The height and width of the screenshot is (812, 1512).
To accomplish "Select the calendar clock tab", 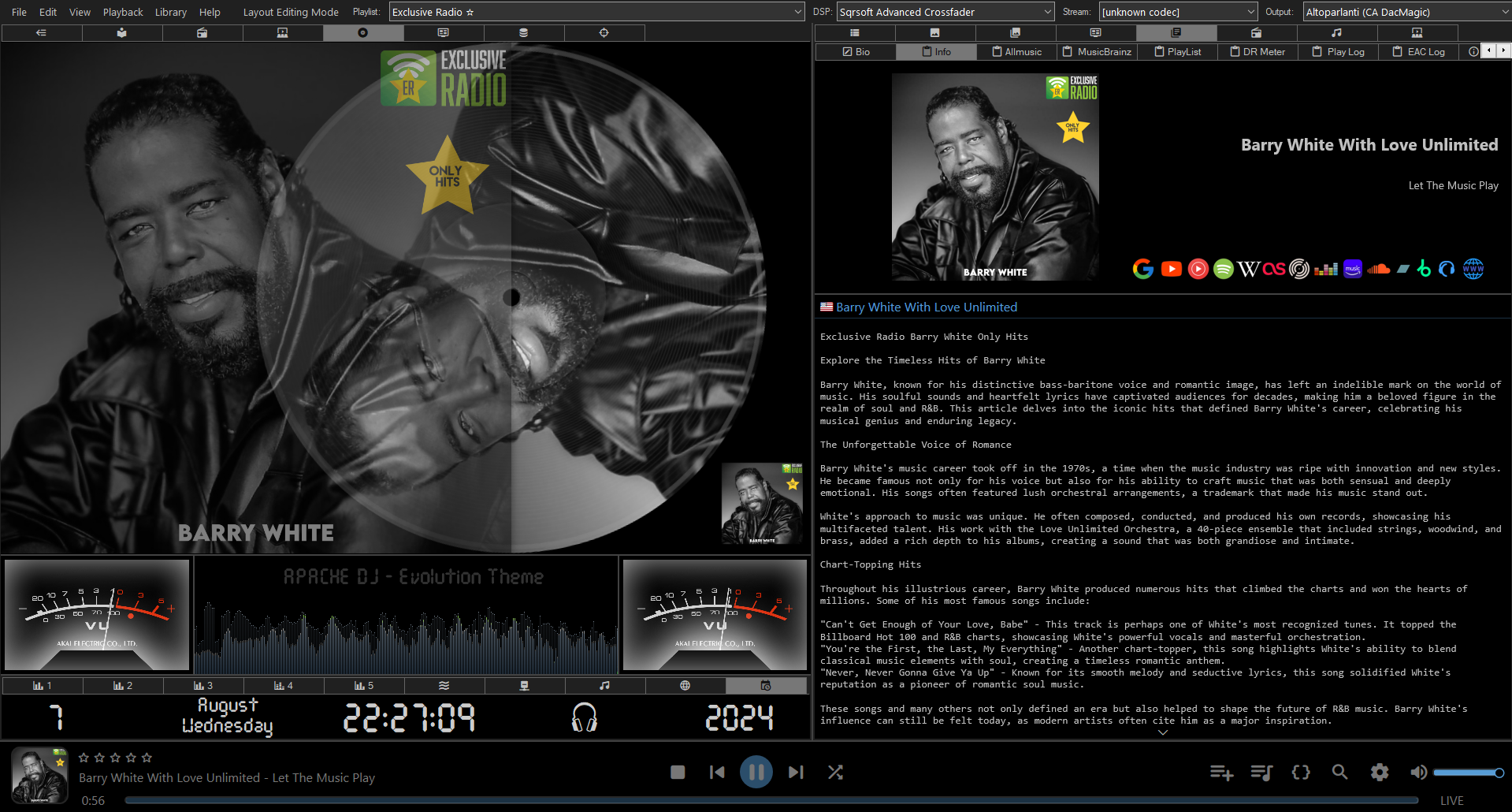I will 766,686.
